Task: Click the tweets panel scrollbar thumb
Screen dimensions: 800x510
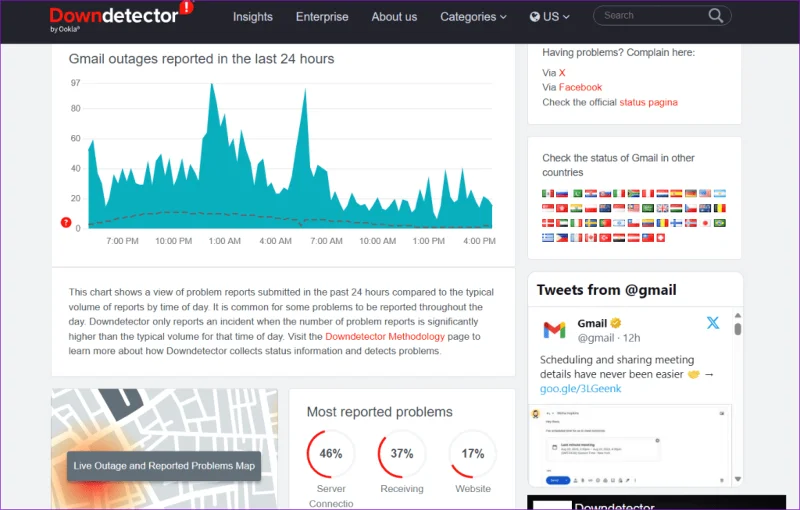Action: [x=738, y=329]
